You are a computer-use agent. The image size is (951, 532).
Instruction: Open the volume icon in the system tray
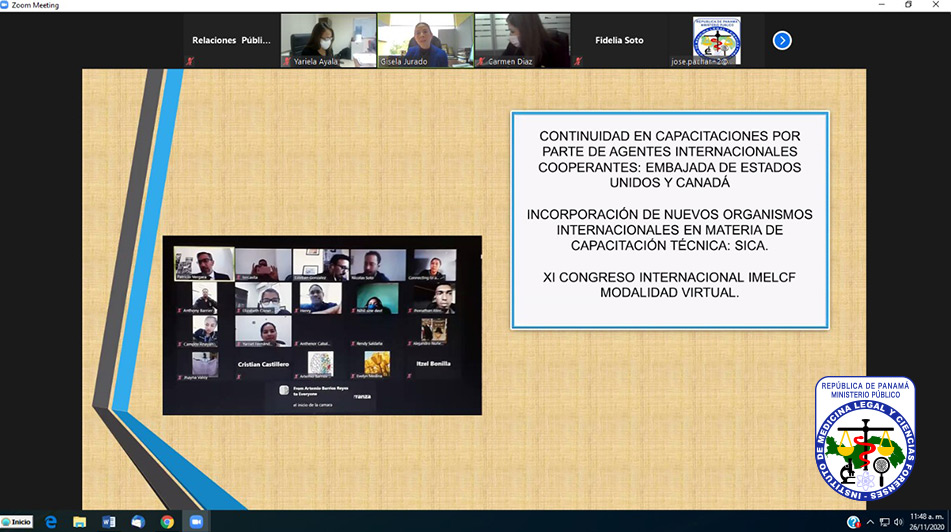(898, 522)
